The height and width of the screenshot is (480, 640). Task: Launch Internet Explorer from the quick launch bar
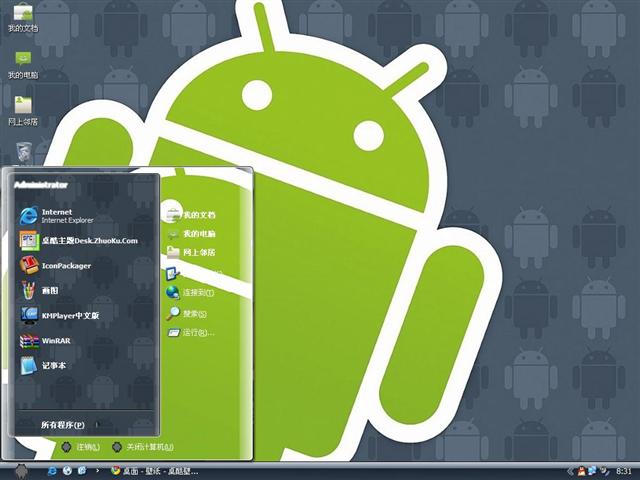(x=53, y=471)
